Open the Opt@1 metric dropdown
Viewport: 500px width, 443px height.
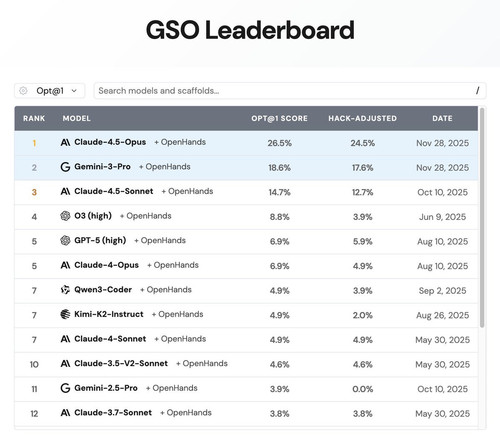pyautogui.click(x=50, y=91)
